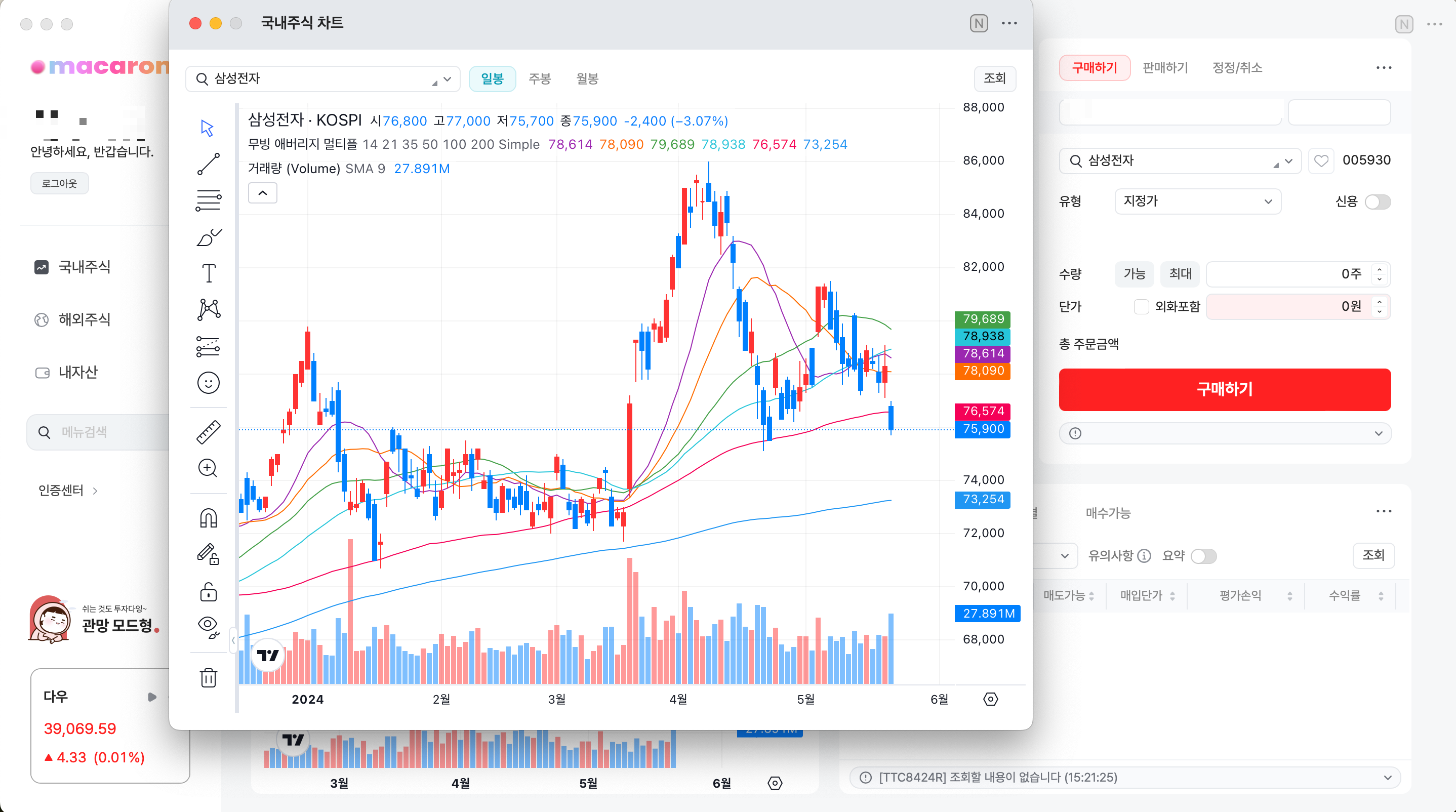The width and height of the screenshot is (1456, 812).
Task: Check the 외화포함 checkbox
Action: coord(1141,307)
